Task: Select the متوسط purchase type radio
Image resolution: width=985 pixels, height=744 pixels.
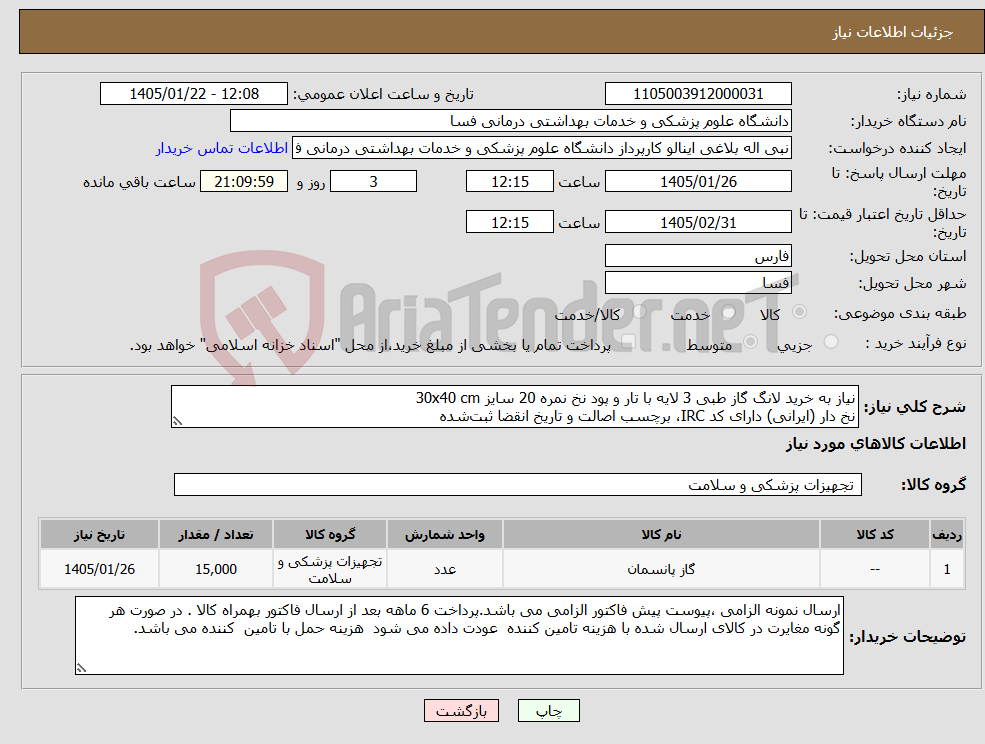Action: click(x=751, y=342)
